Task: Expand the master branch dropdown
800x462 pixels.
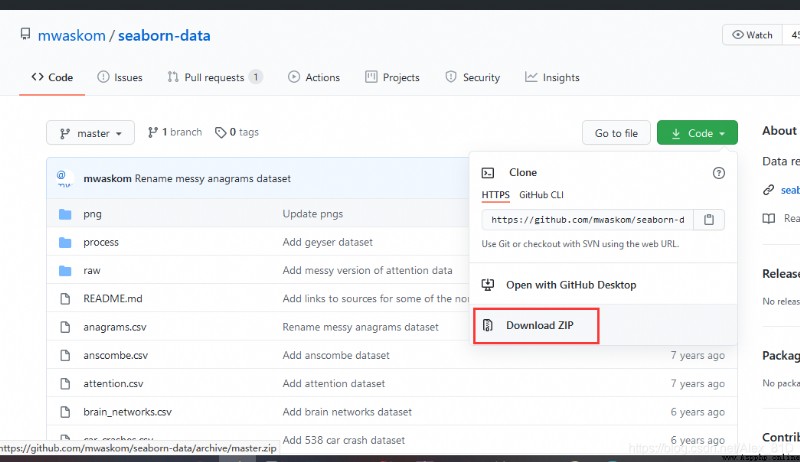Action: coord(90,133)
